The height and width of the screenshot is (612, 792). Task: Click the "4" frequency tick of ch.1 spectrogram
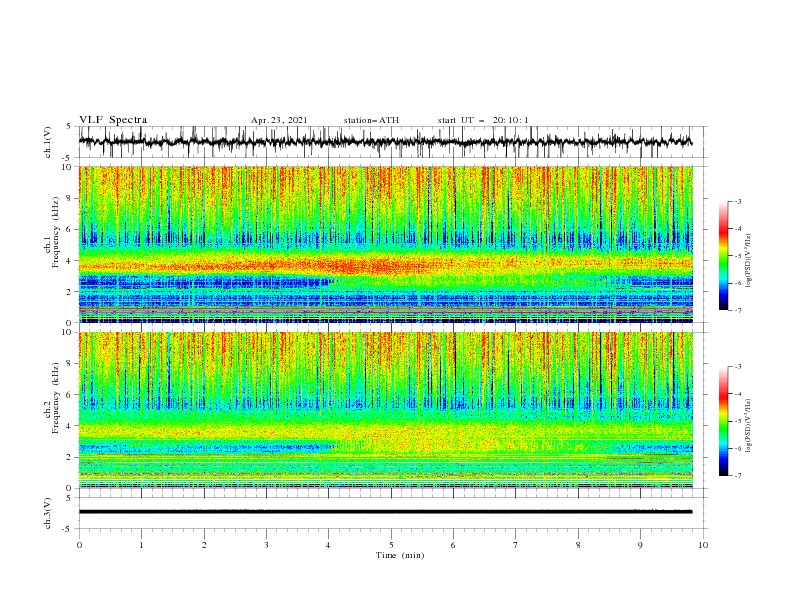coord(70,261)
